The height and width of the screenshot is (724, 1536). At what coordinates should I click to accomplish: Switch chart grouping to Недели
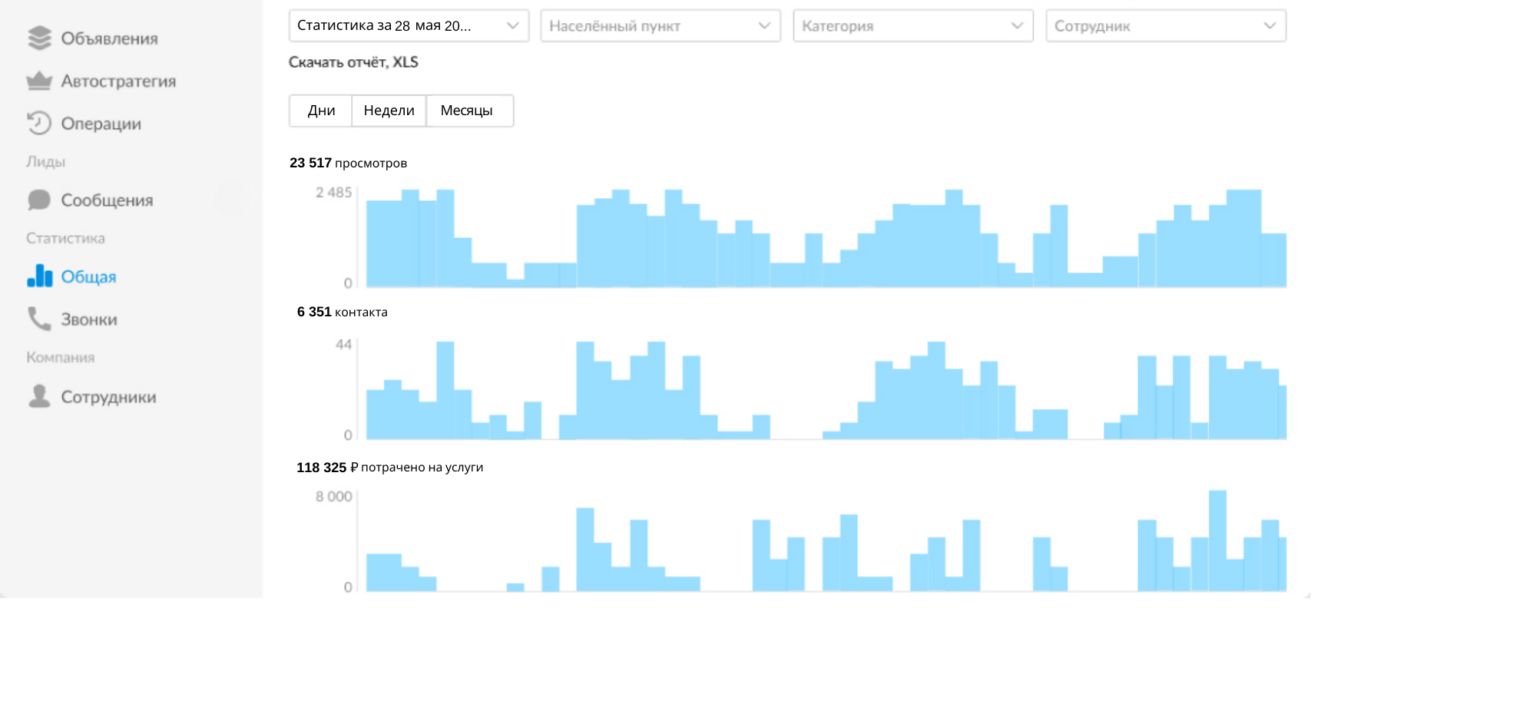(x=389, y=111)
